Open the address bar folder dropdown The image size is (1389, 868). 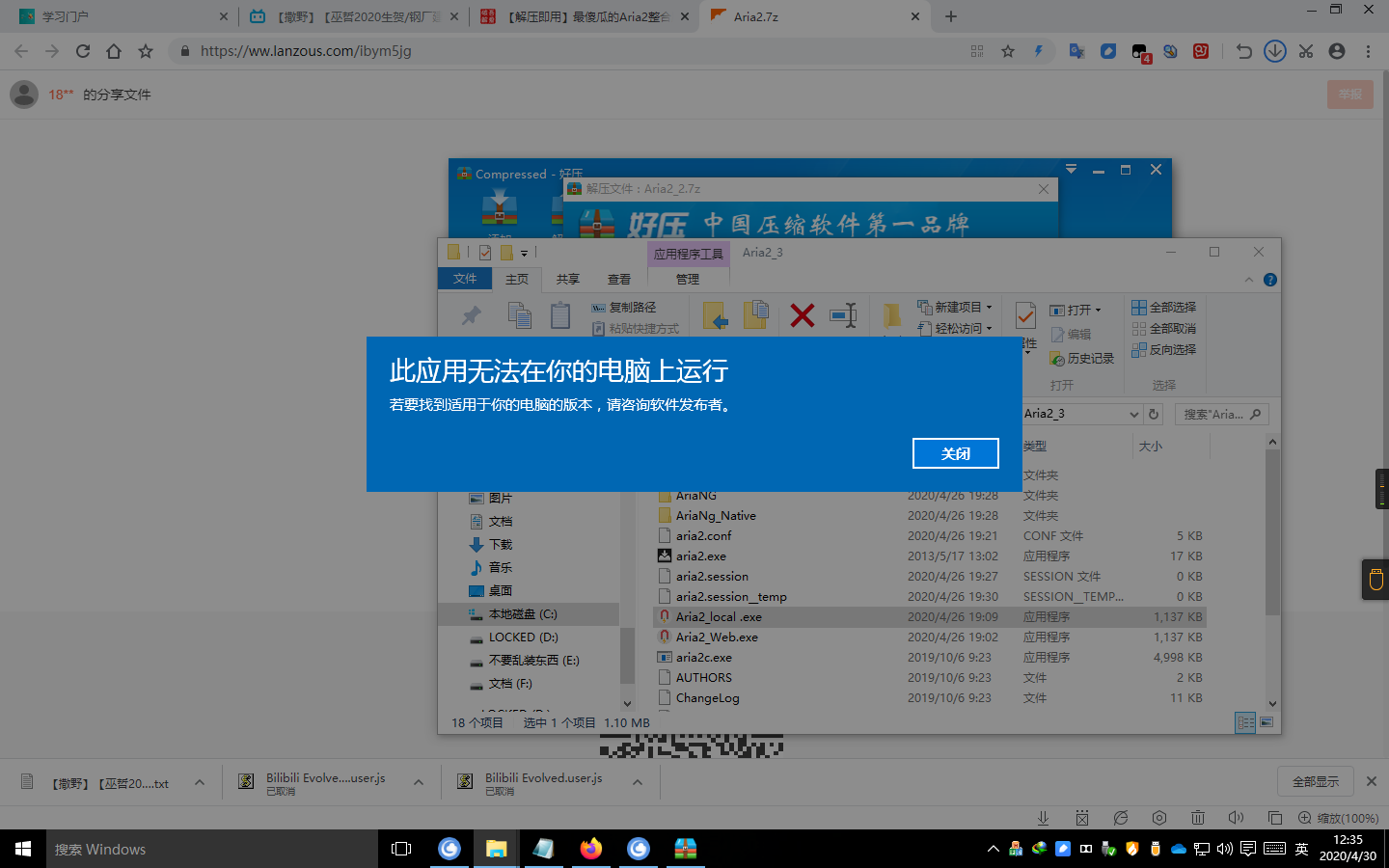1137,413
